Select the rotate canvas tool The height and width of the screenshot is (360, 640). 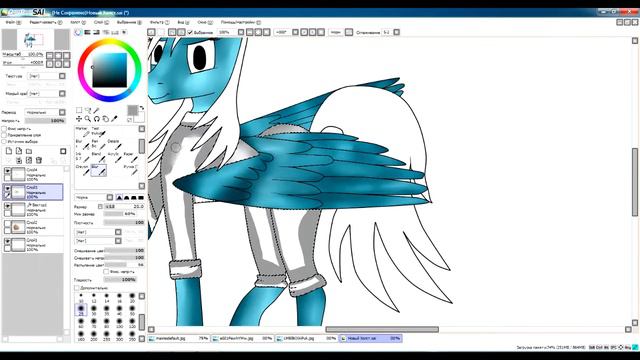coord(97,119)
